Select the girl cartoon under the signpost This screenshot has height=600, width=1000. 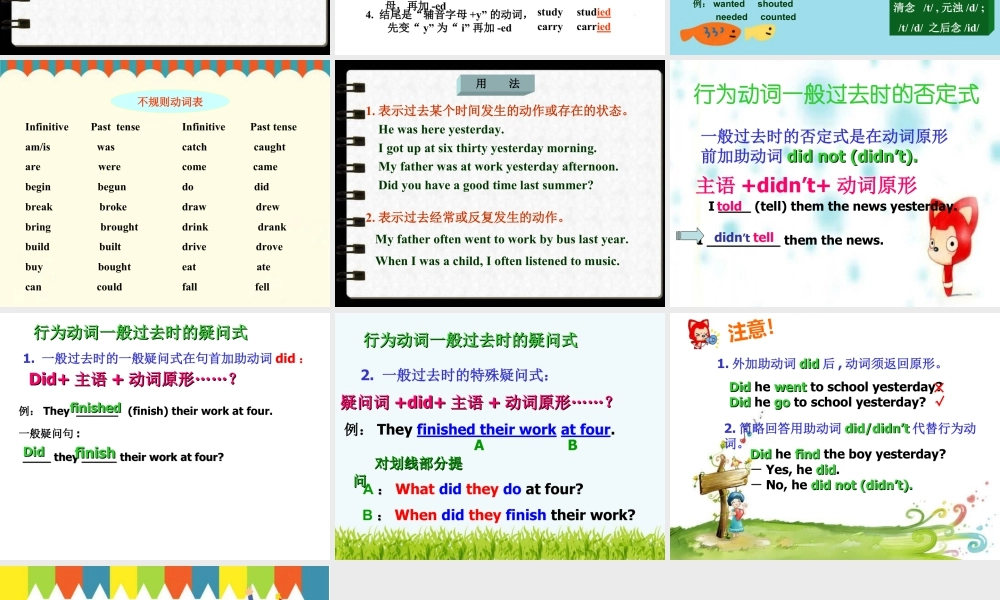tap(737, 510)
